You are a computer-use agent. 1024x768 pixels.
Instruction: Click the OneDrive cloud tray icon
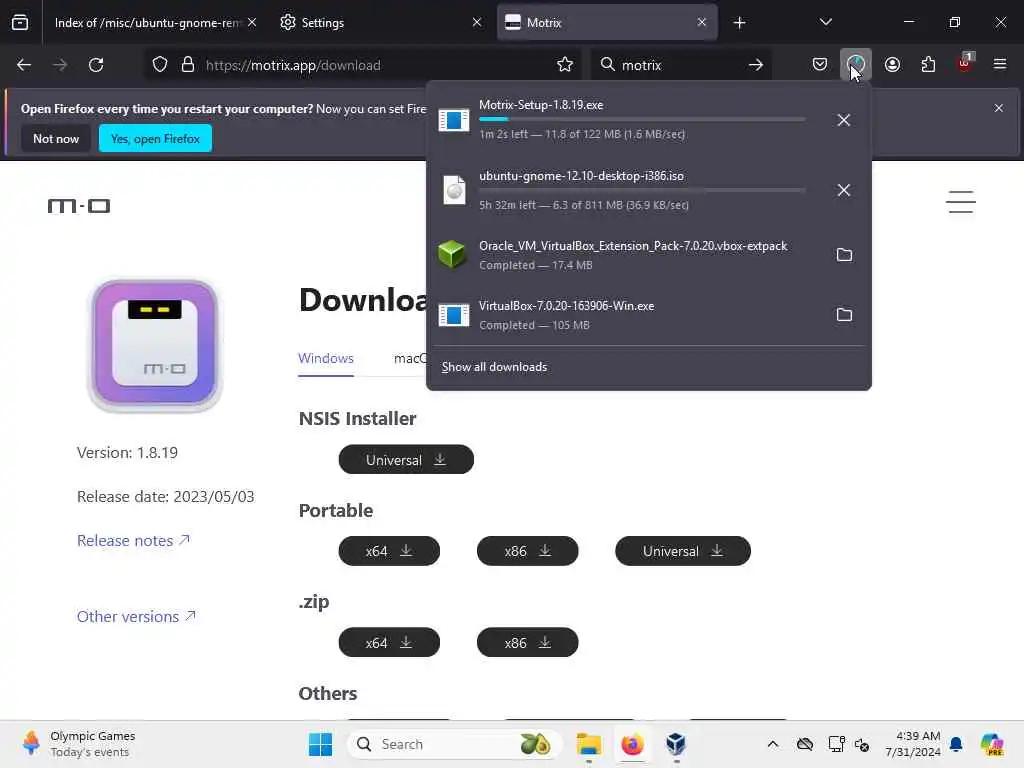805,744
